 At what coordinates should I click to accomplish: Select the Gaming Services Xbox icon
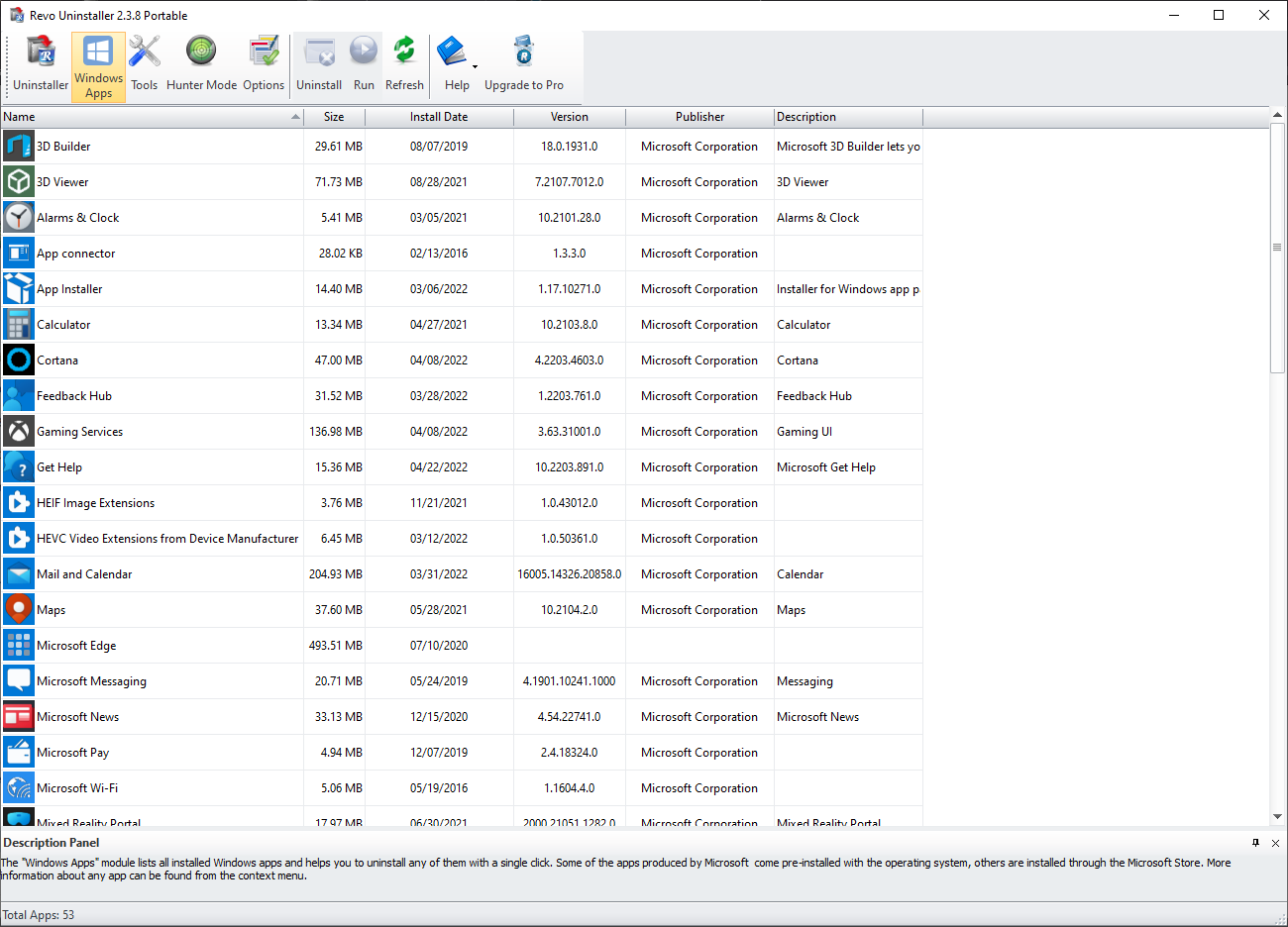[19, 432]
